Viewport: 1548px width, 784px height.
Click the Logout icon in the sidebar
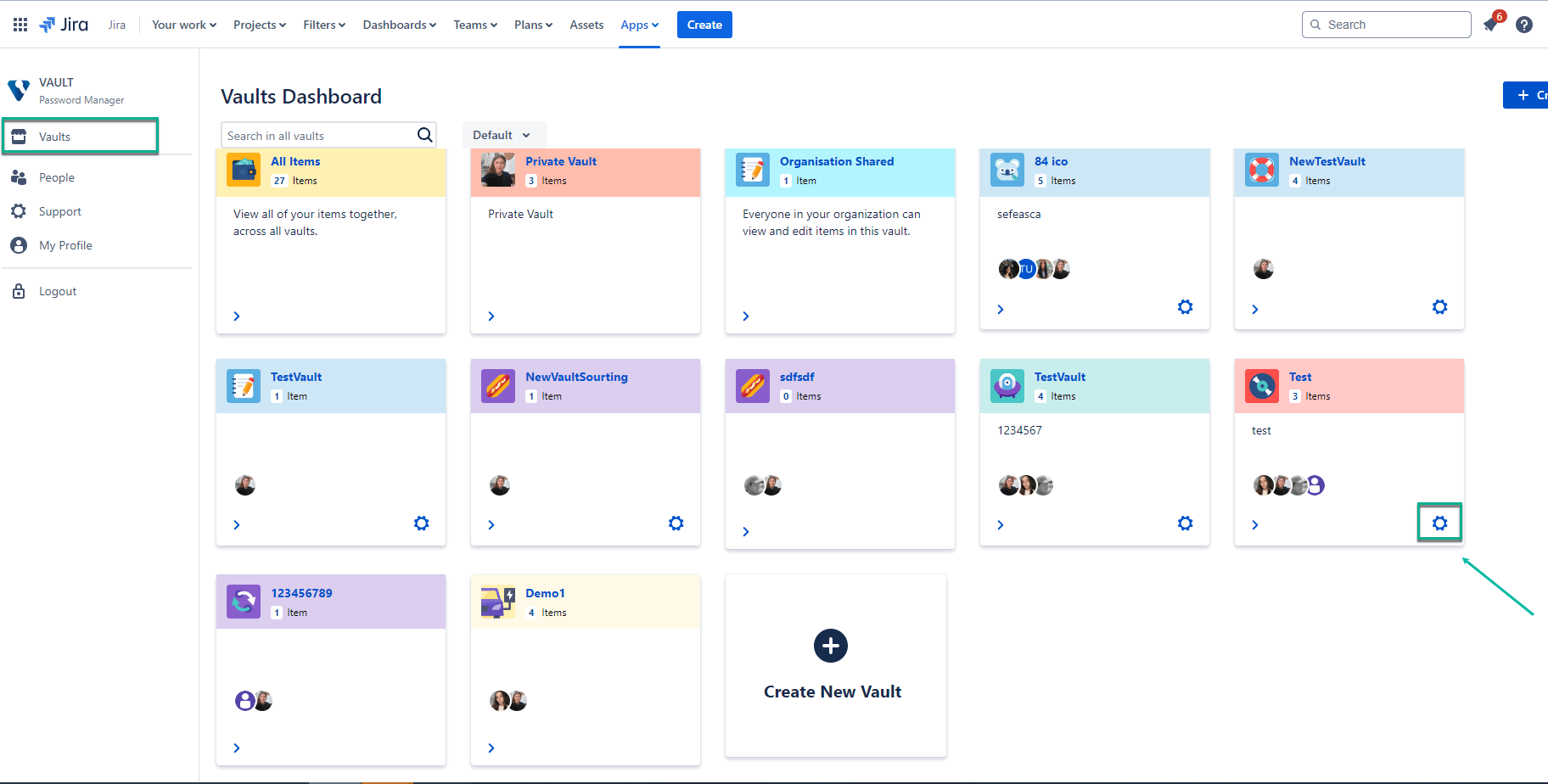20,291
